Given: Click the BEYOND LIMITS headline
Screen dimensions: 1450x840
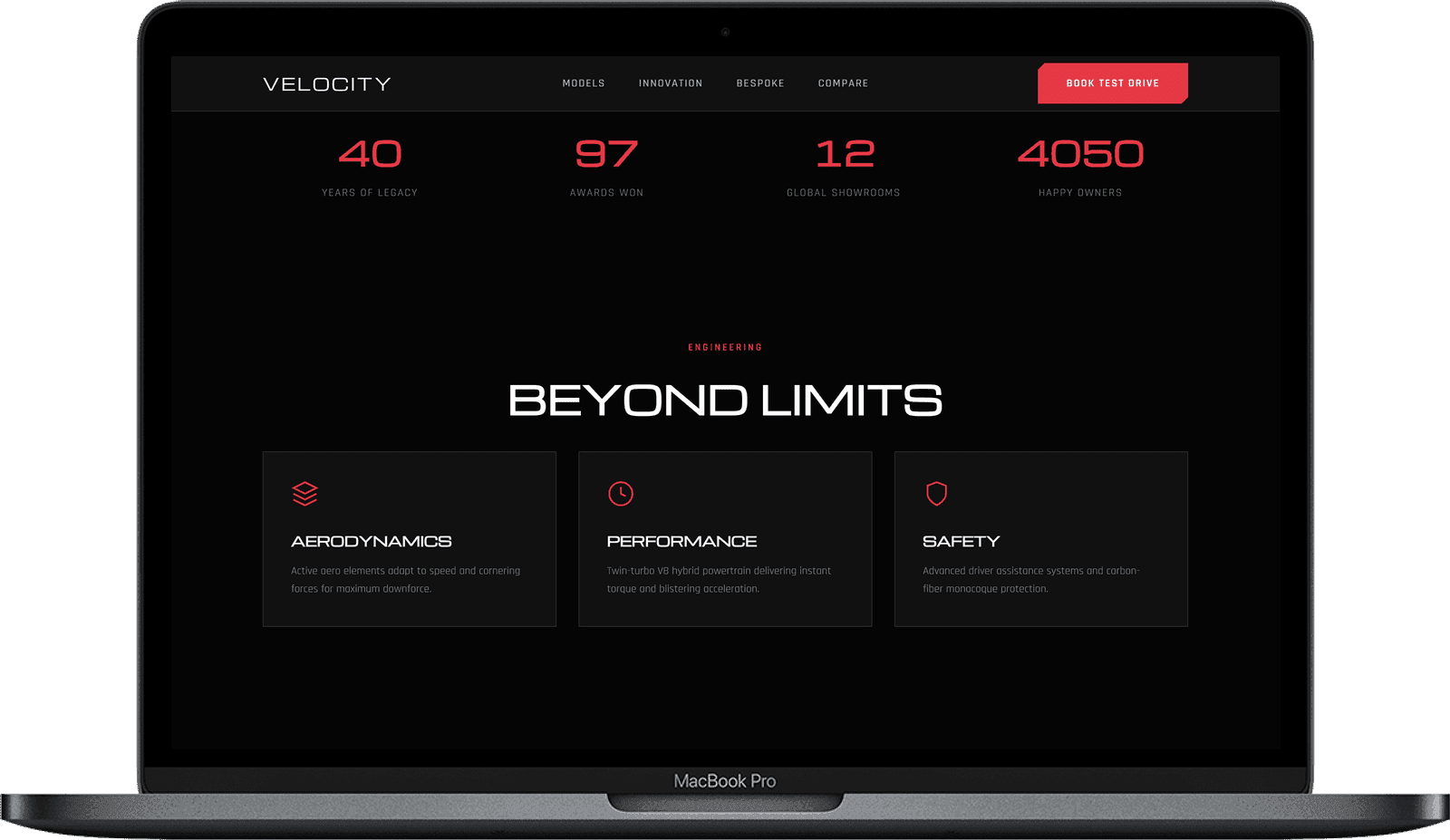Looking at the screenshot, I should coord(725,401).
